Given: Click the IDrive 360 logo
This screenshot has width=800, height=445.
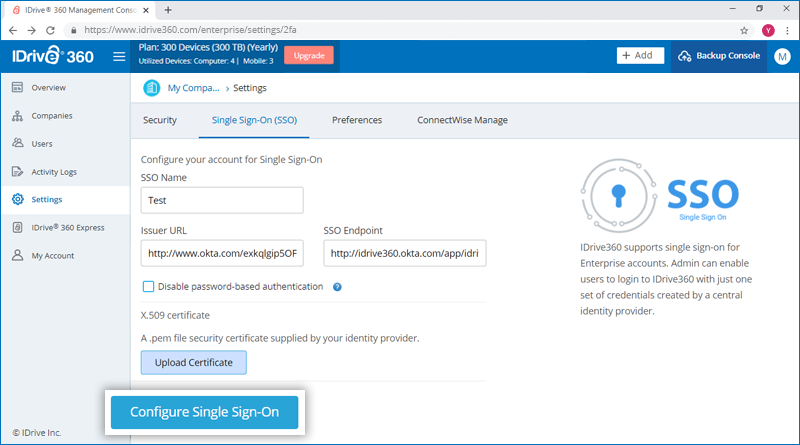Looking at the screenshot, I should (x=53, y=56).
